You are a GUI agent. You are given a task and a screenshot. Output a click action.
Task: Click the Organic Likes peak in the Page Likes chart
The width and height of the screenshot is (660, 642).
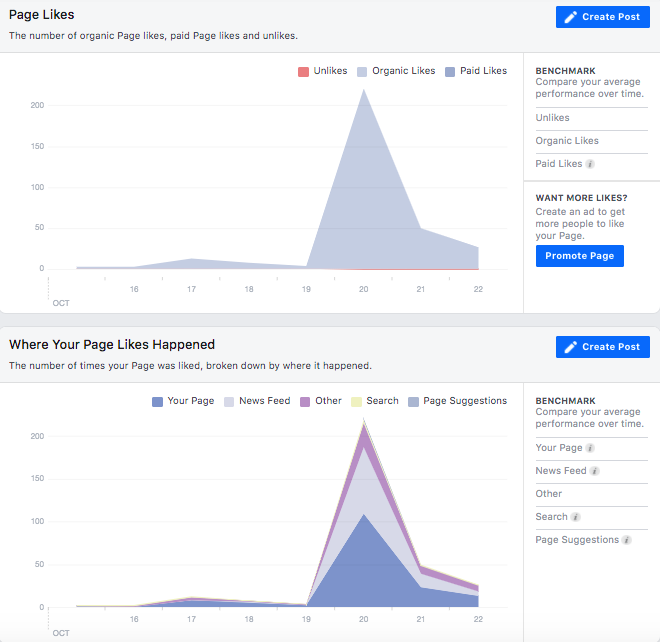[363, 91]
